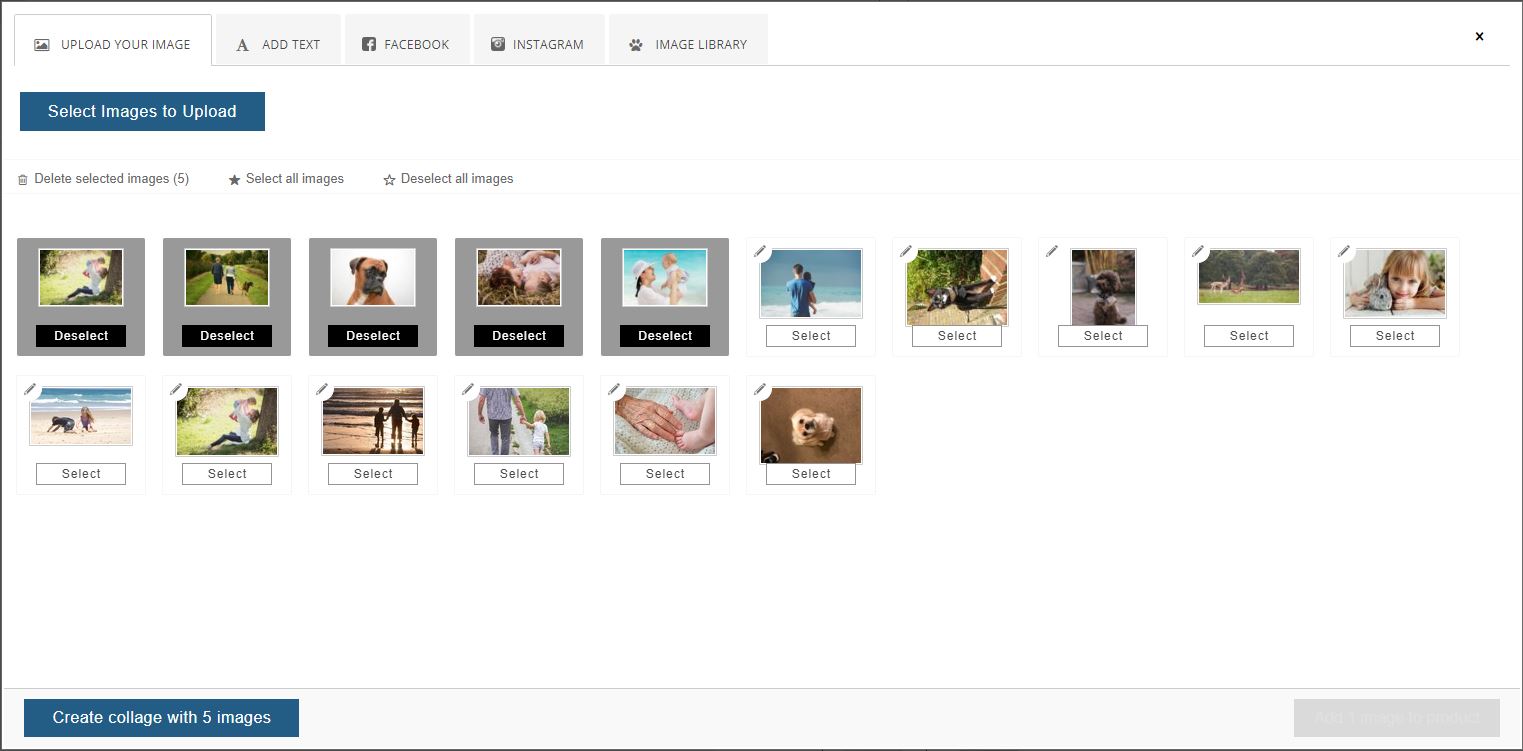Select the black dog in grass image
Image resolution: width=1523 pixels, height=751 pixels.
tap(956, 335)
